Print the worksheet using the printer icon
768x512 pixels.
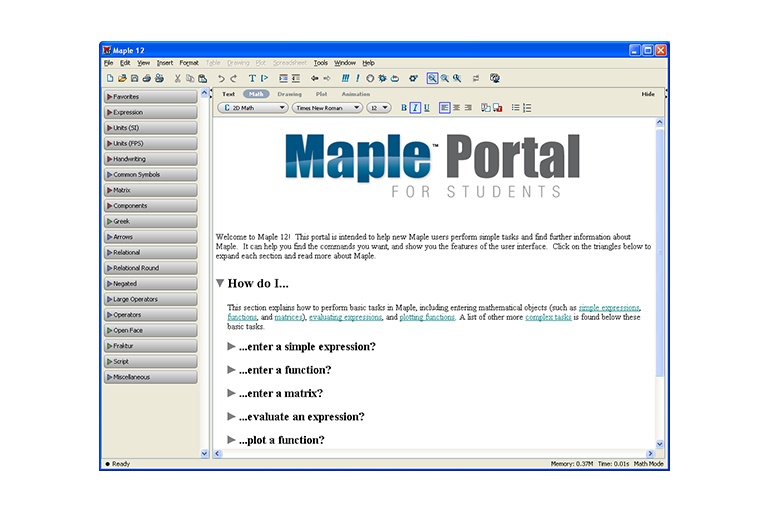(x=146, y=78)
